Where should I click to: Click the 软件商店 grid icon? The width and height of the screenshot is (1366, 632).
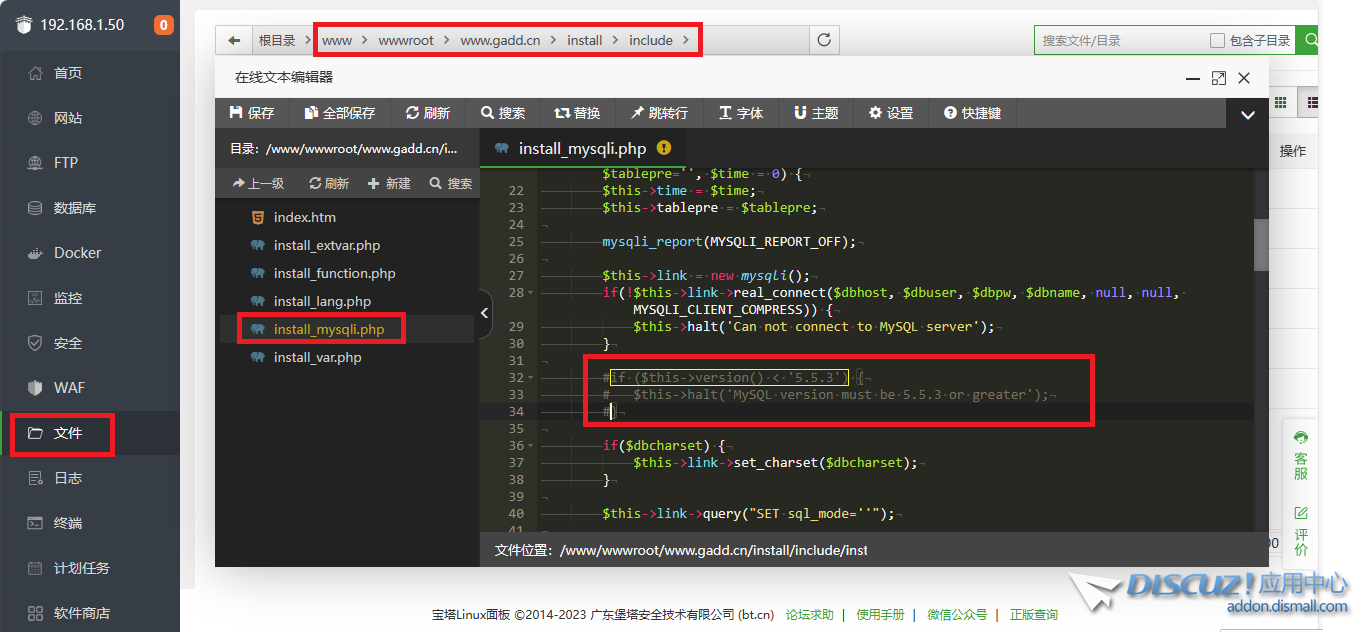[x=36, y=613]
